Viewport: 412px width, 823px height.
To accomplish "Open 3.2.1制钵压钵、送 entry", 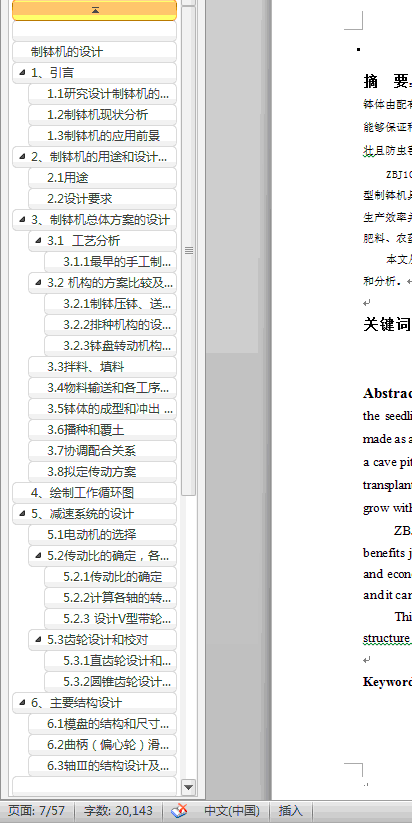I will coord(110,303).
